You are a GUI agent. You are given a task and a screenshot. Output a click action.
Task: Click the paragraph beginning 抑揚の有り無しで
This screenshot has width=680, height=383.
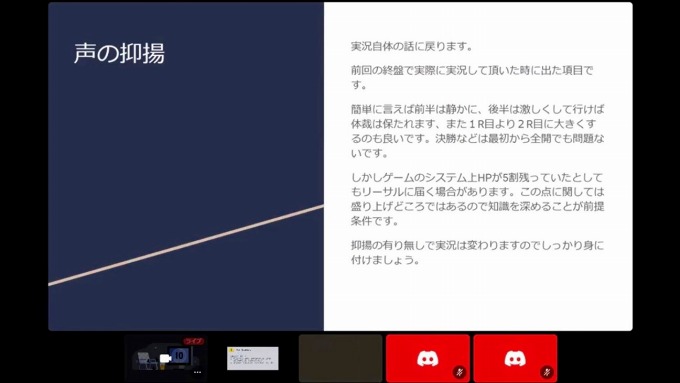(x=477, y=253)
